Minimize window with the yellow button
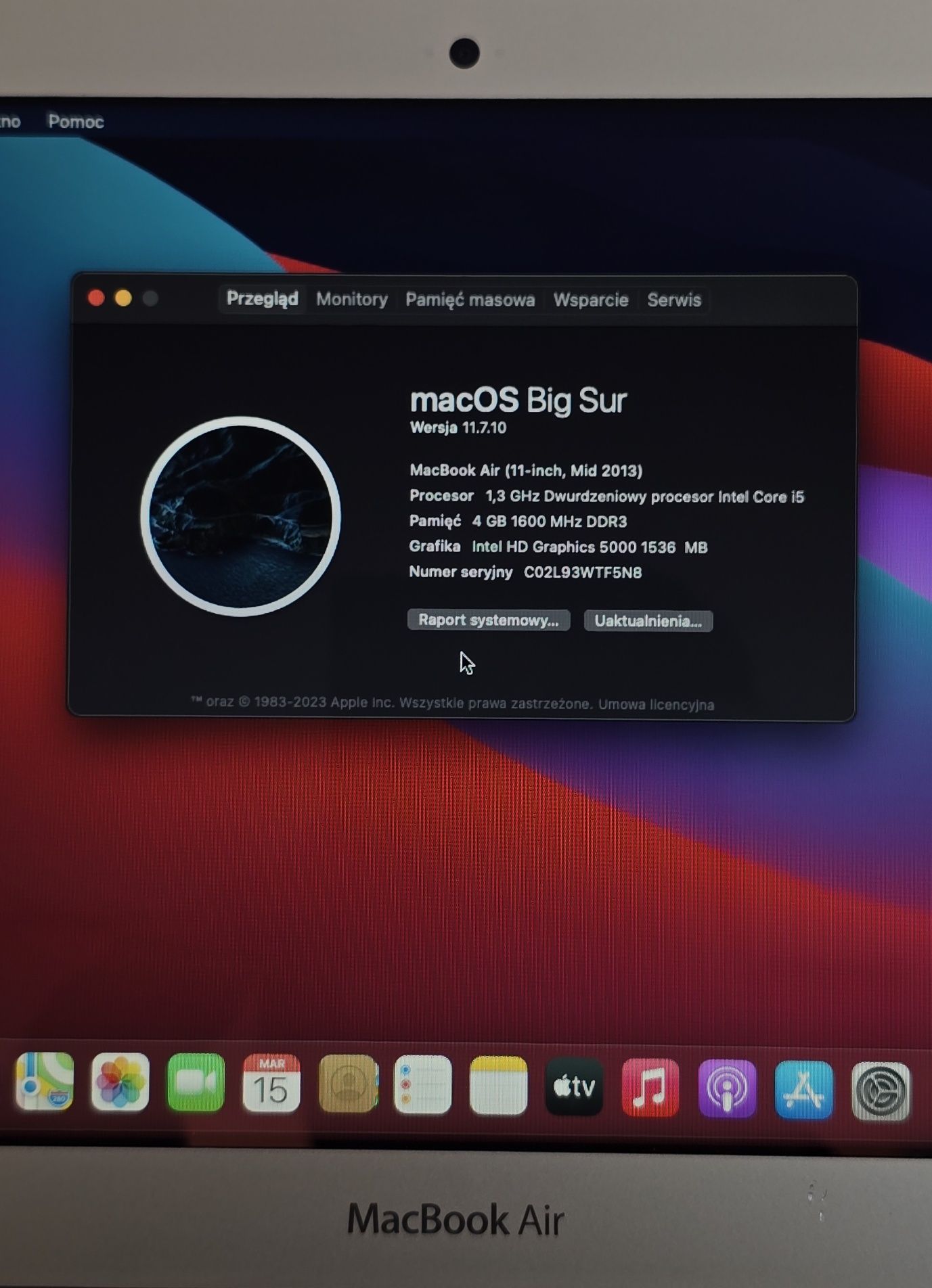Viewport: 932px width, 1288px height. point(123,298)
